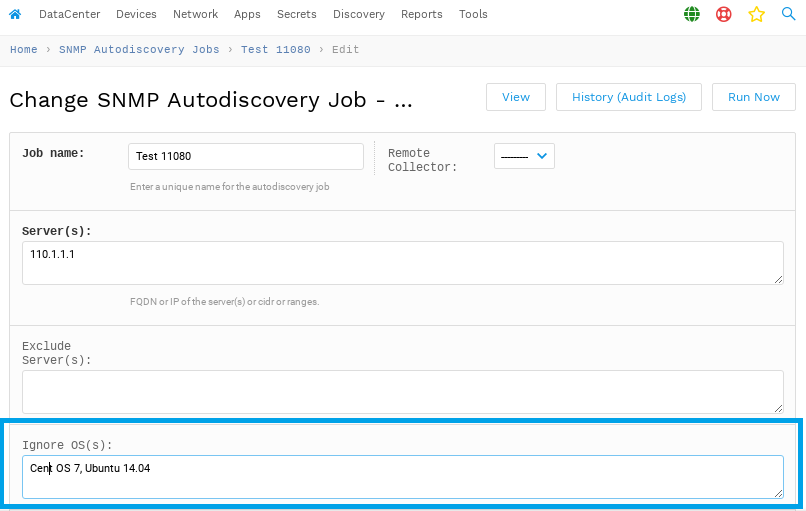Screen dimensions: 806x511
Task: Open the Tools menu
Action: tap(473, 14)
